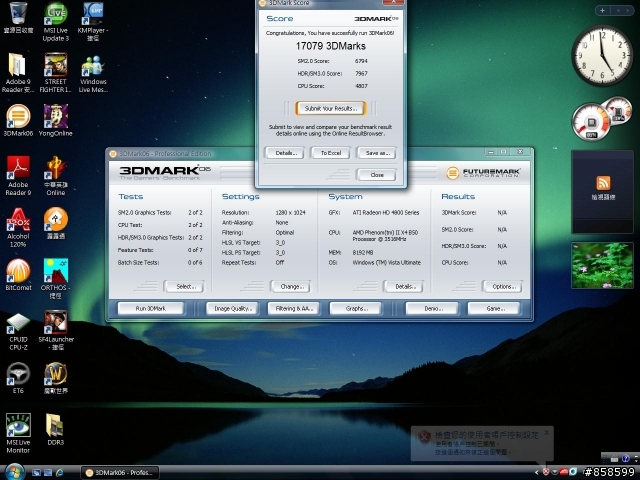Click the security shield tray icon
The width and height of the screenshot is (640, 480).
[x=546, y=472]
